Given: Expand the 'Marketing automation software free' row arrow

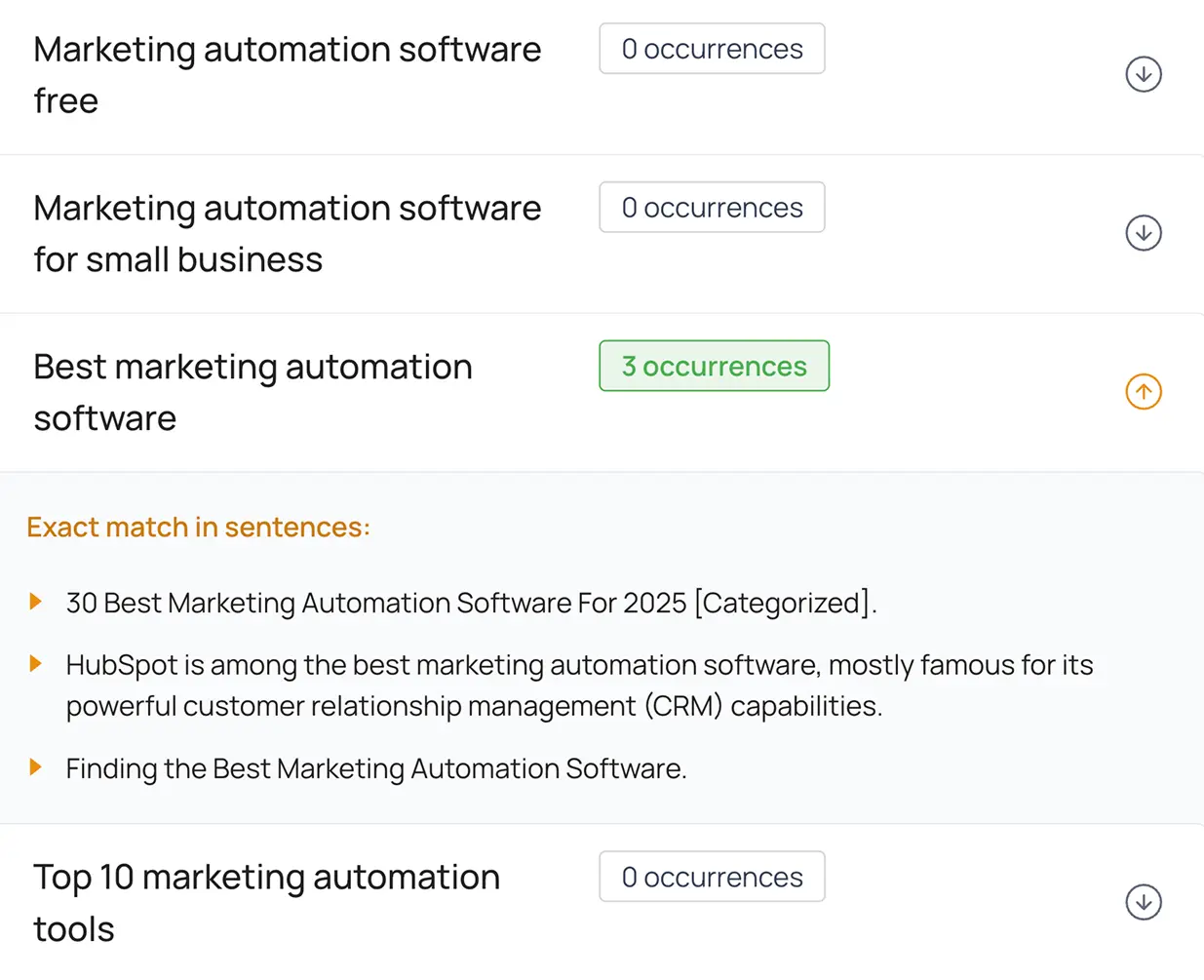Looking at the screenshot, I should pos(1143,74).
